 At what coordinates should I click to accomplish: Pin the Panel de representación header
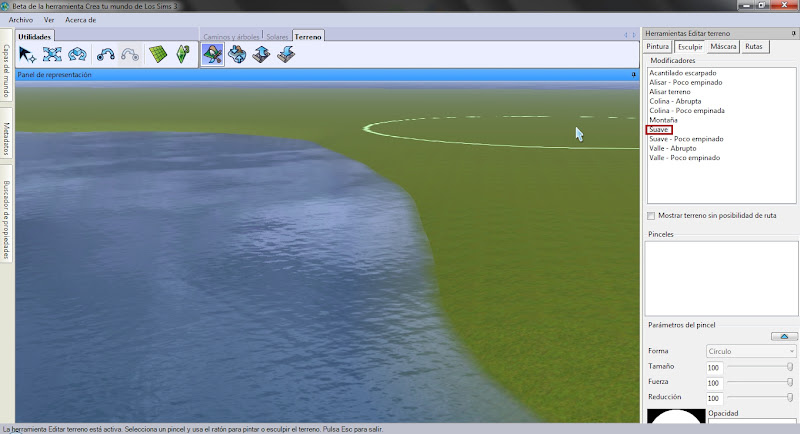tap(634, 74)
